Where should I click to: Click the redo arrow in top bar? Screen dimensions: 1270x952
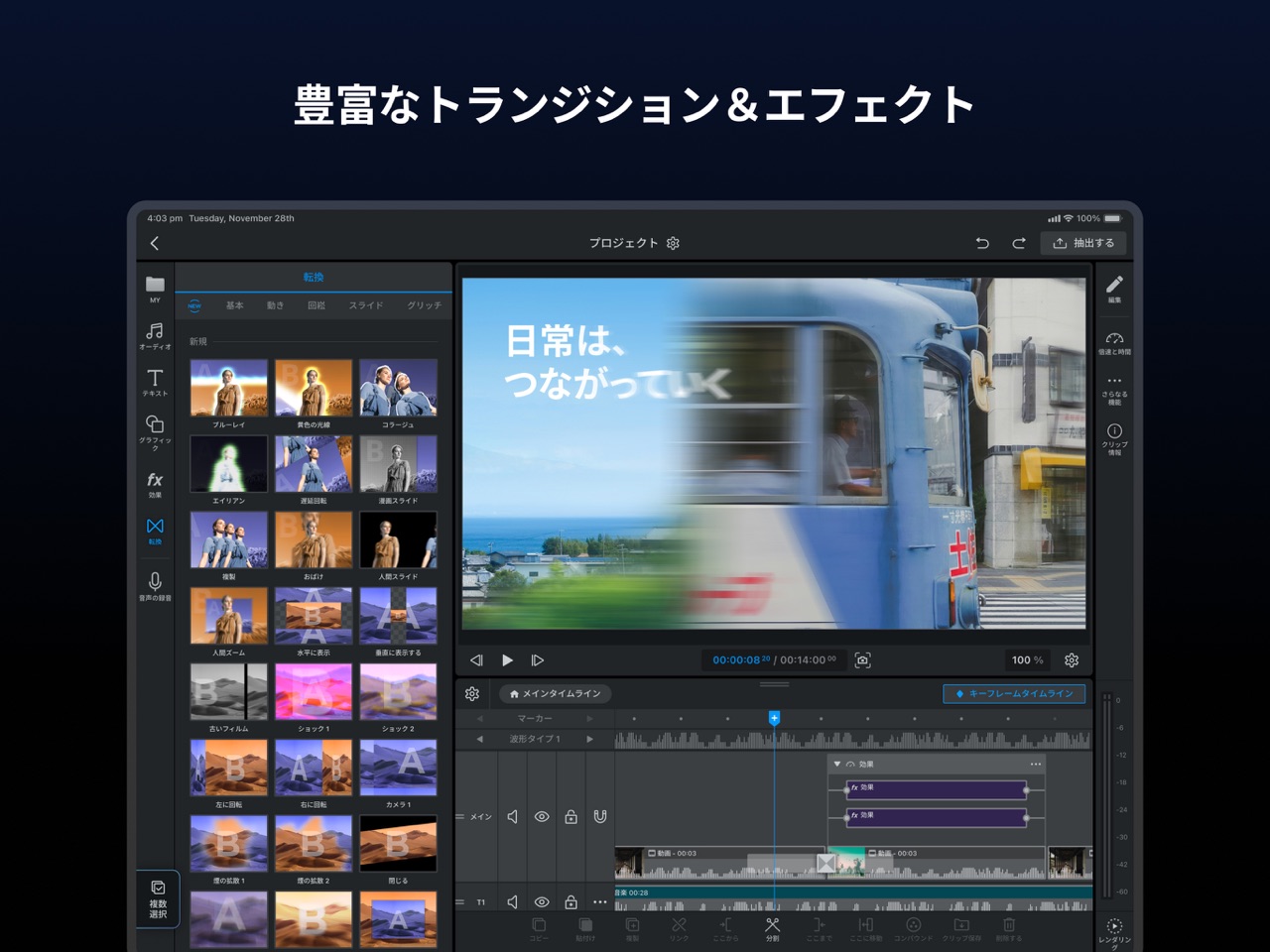click(1018, 243)
